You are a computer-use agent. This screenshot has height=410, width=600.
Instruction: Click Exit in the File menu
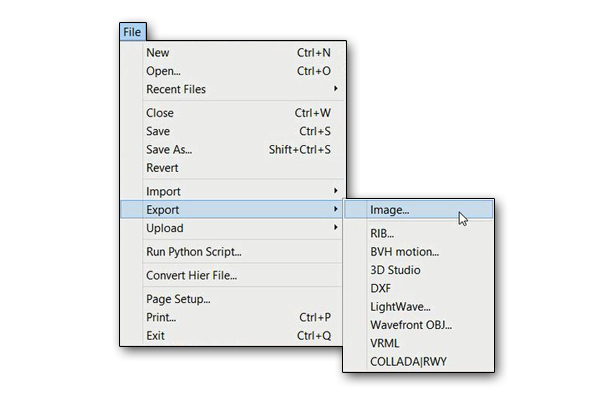click(x=233, y=336)
